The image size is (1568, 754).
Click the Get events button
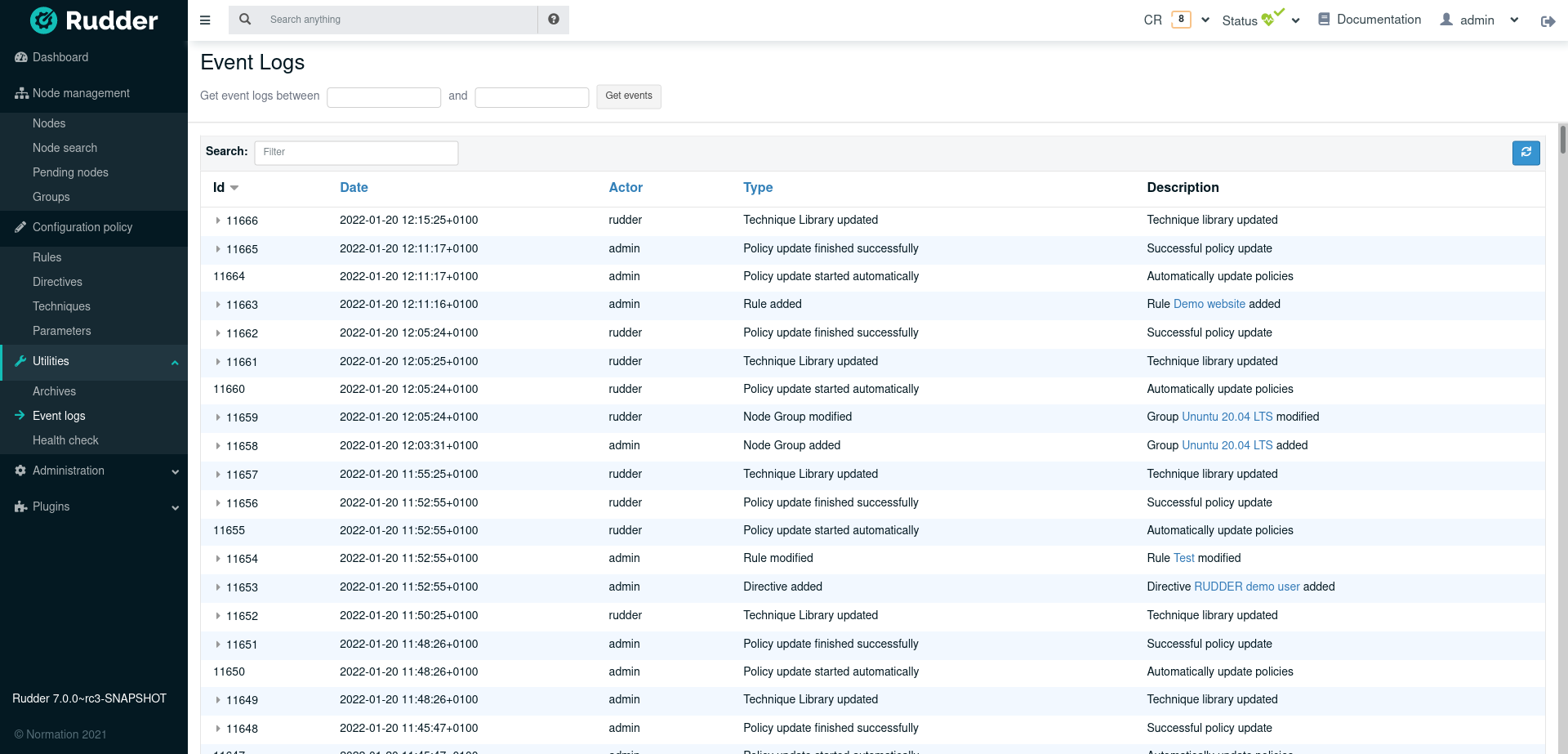(628, 96)
